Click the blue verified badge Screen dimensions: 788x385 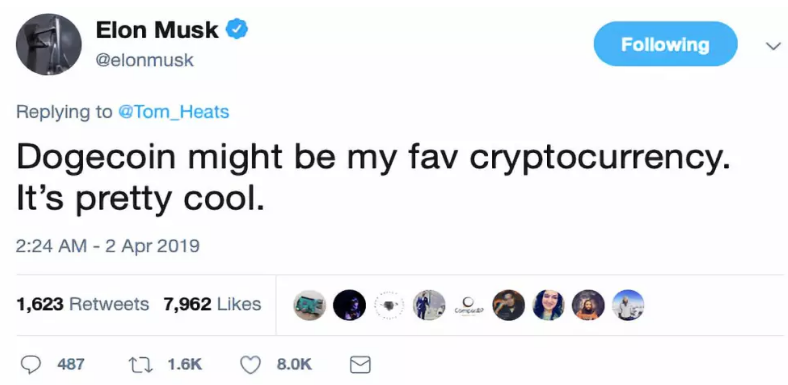236,30
